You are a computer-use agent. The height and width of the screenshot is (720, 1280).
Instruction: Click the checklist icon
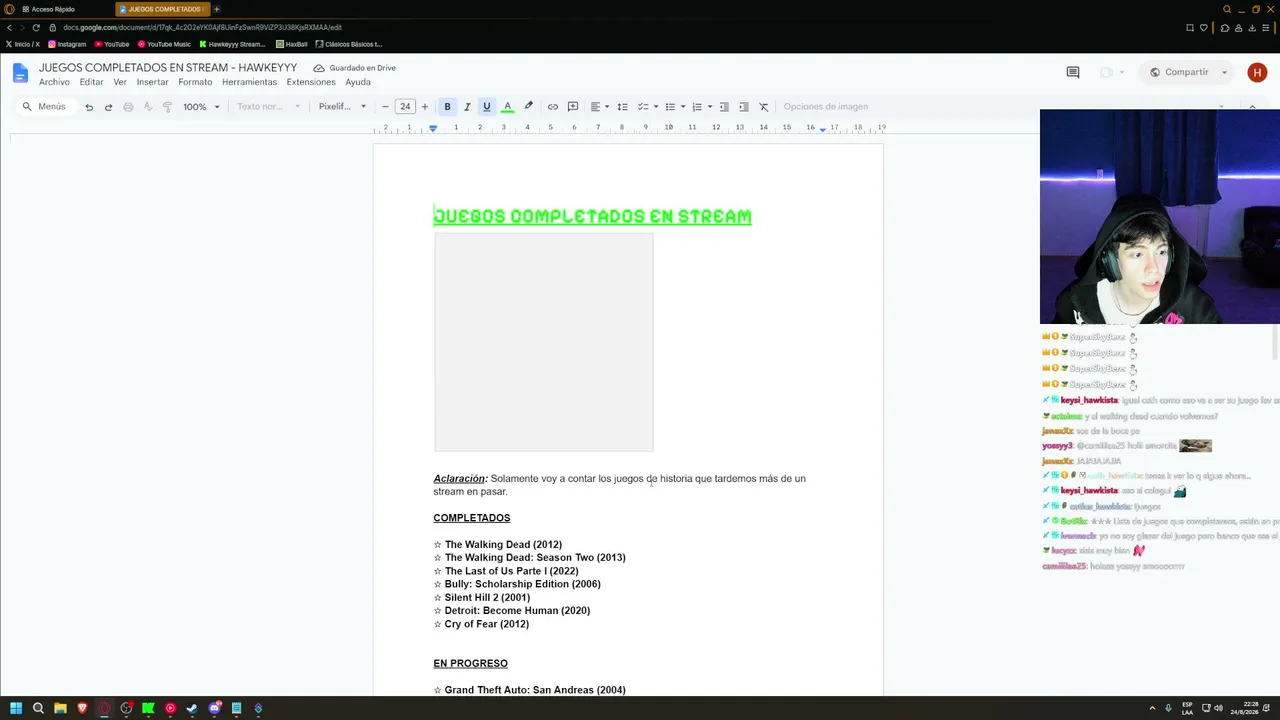tap(643, 107)
